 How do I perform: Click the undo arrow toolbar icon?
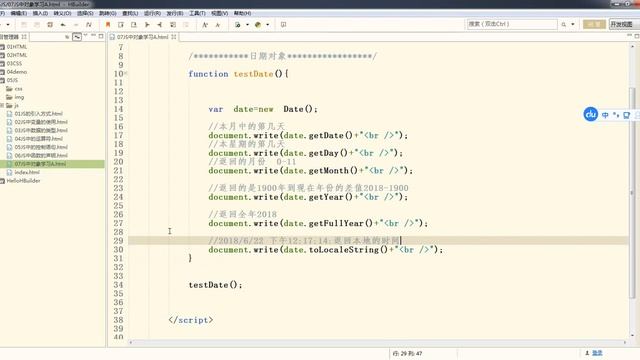tap(63, 24)
